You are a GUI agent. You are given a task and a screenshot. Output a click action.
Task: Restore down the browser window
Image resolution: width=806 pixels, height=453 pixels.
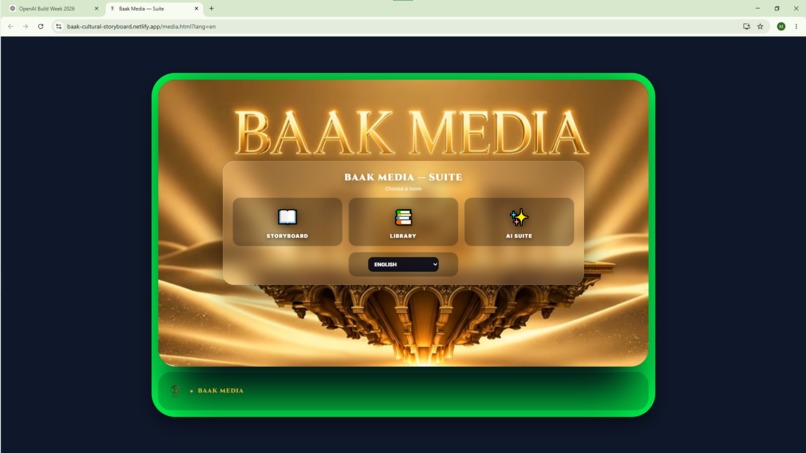coord(777,9)
